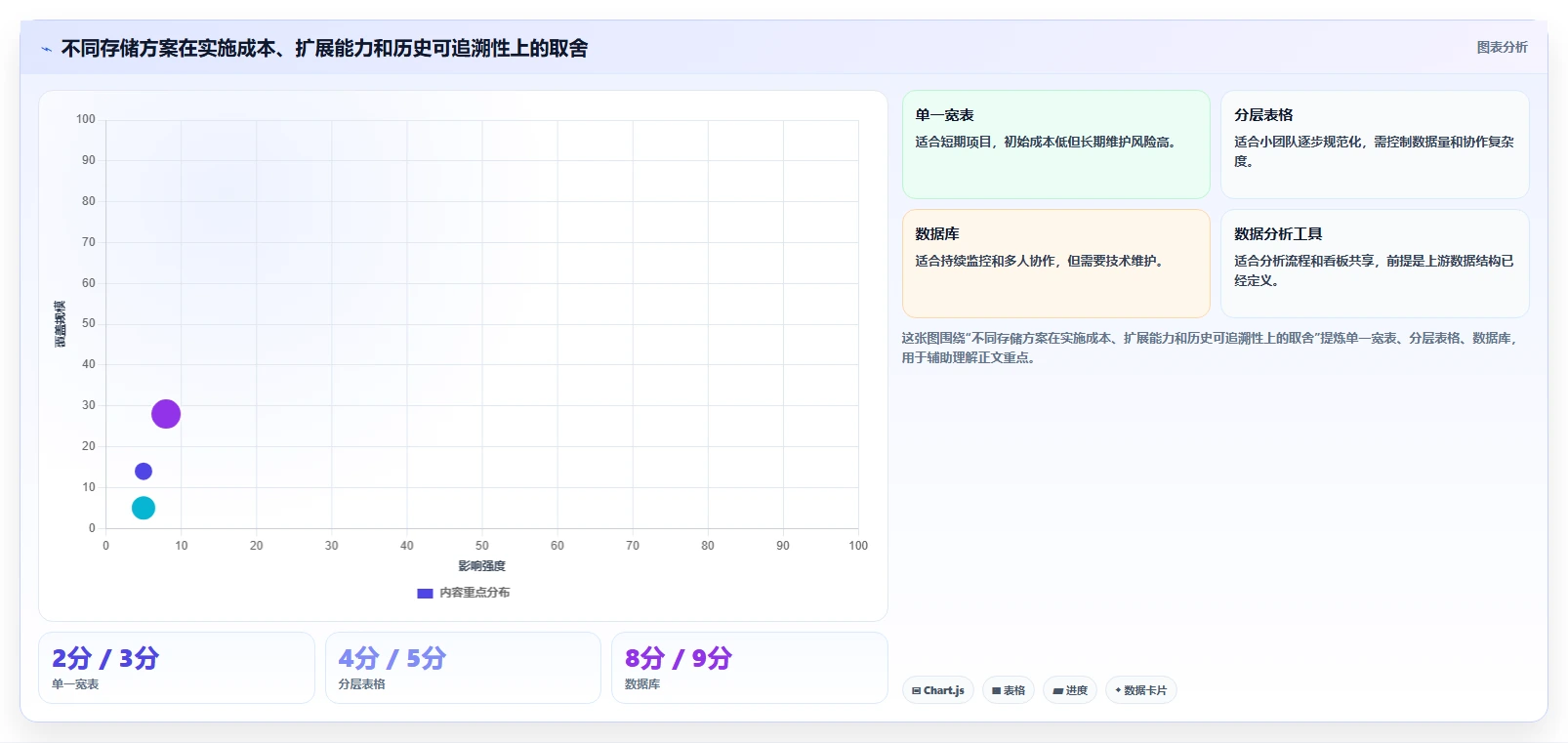This screenshot has height=743, width=1568.
Task: Click the 数据卡片 tag
Action: (x=1140, y=690)
